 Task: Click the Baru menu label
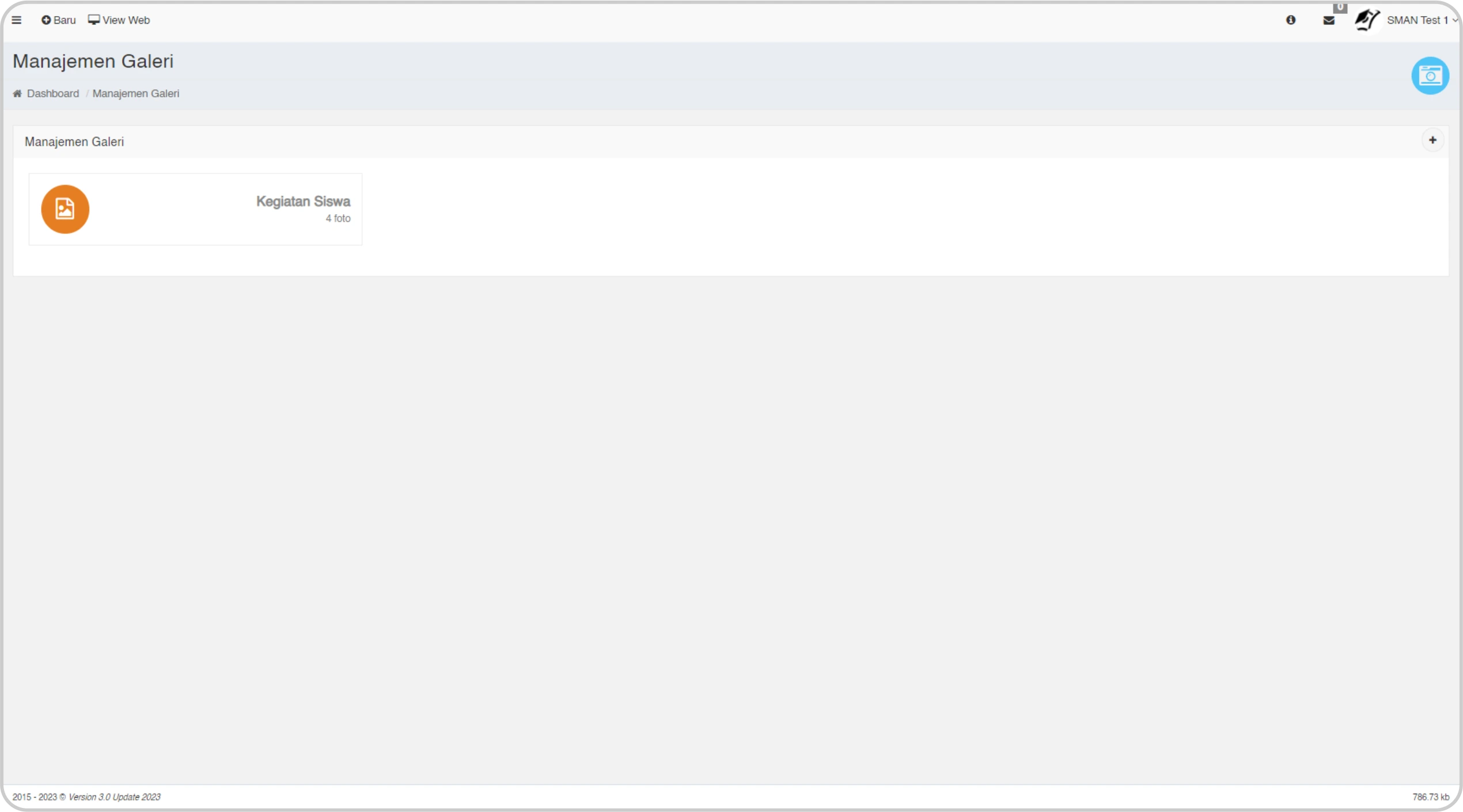(65, 20)
